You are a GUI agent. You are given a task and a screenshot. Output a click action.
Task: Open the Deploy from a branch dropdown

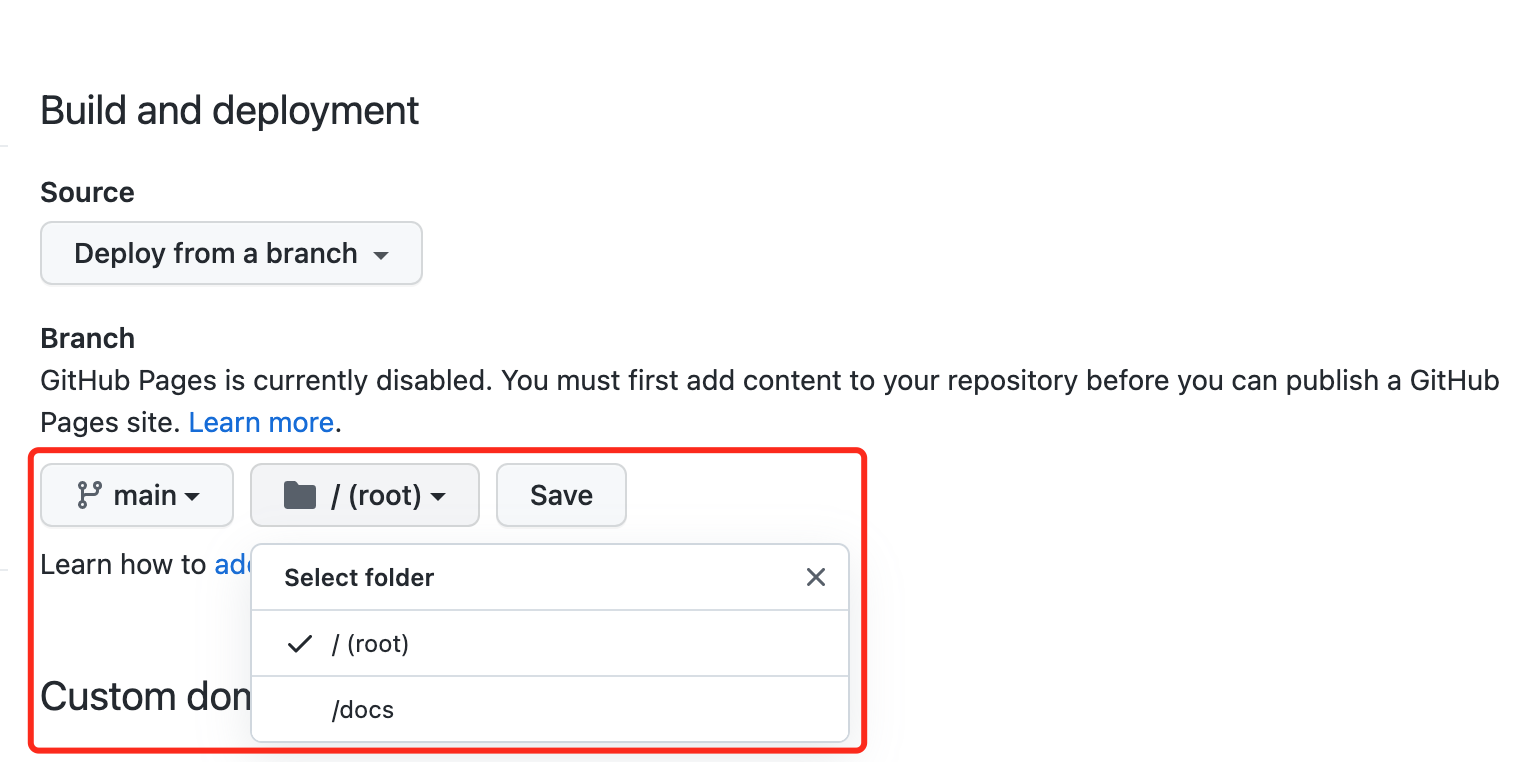coord(231,253)
